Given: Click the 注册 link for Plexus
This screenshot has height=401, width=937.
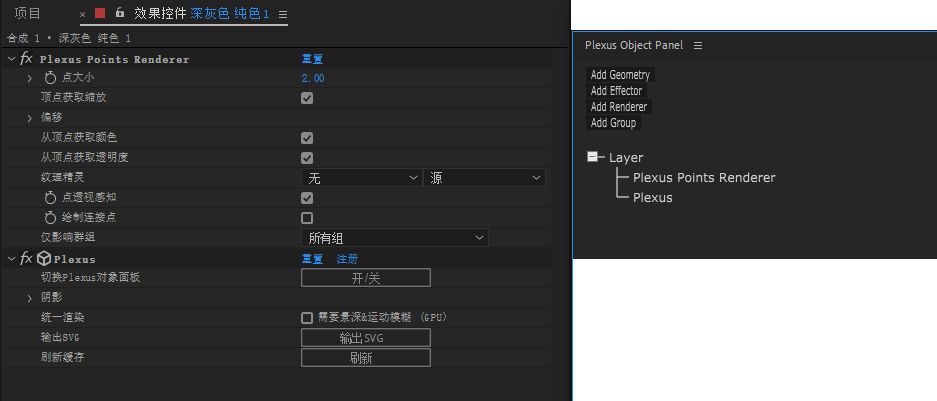Looking at the screenshot, I should coord(348,258).
